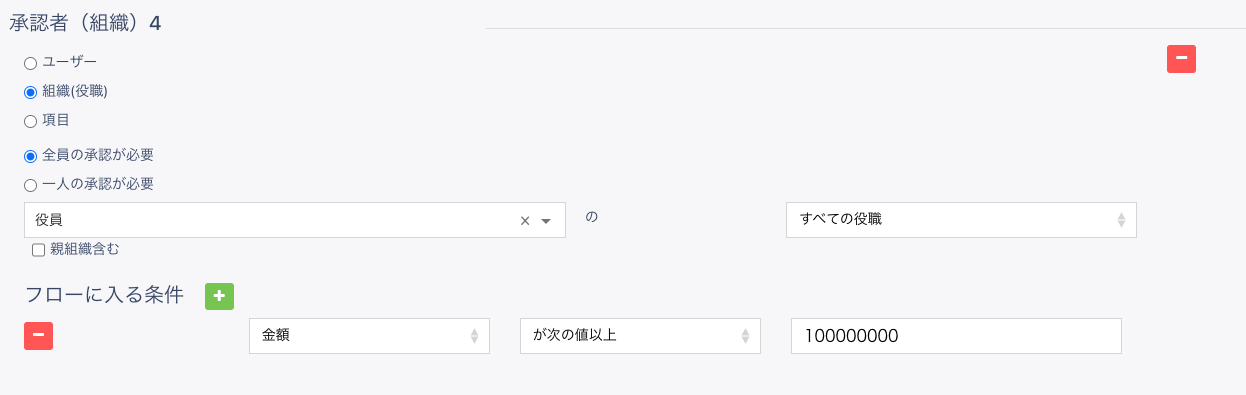Click the の label between the selectors
The image size is (1246, 395).
pyautogui.click(x=591, y=216)
